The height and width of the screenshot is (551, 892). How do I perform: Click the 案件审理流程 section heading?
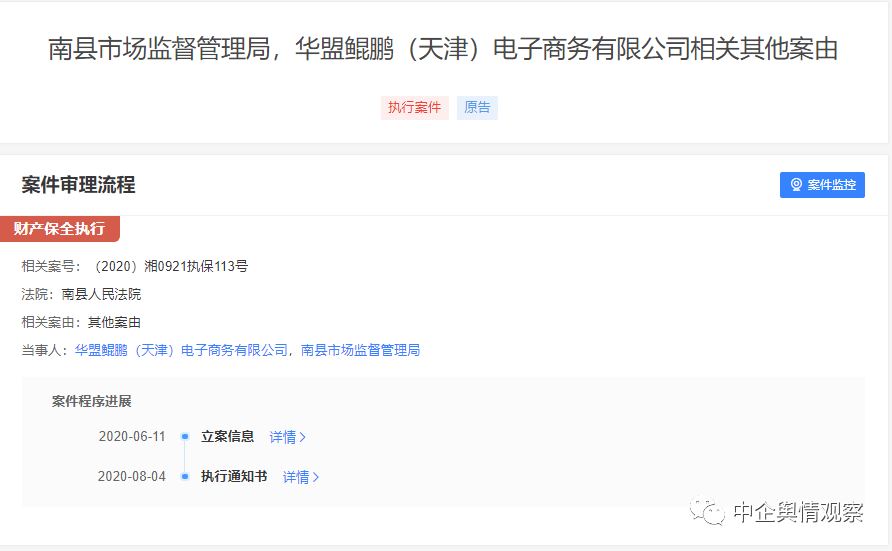(78, 185)
